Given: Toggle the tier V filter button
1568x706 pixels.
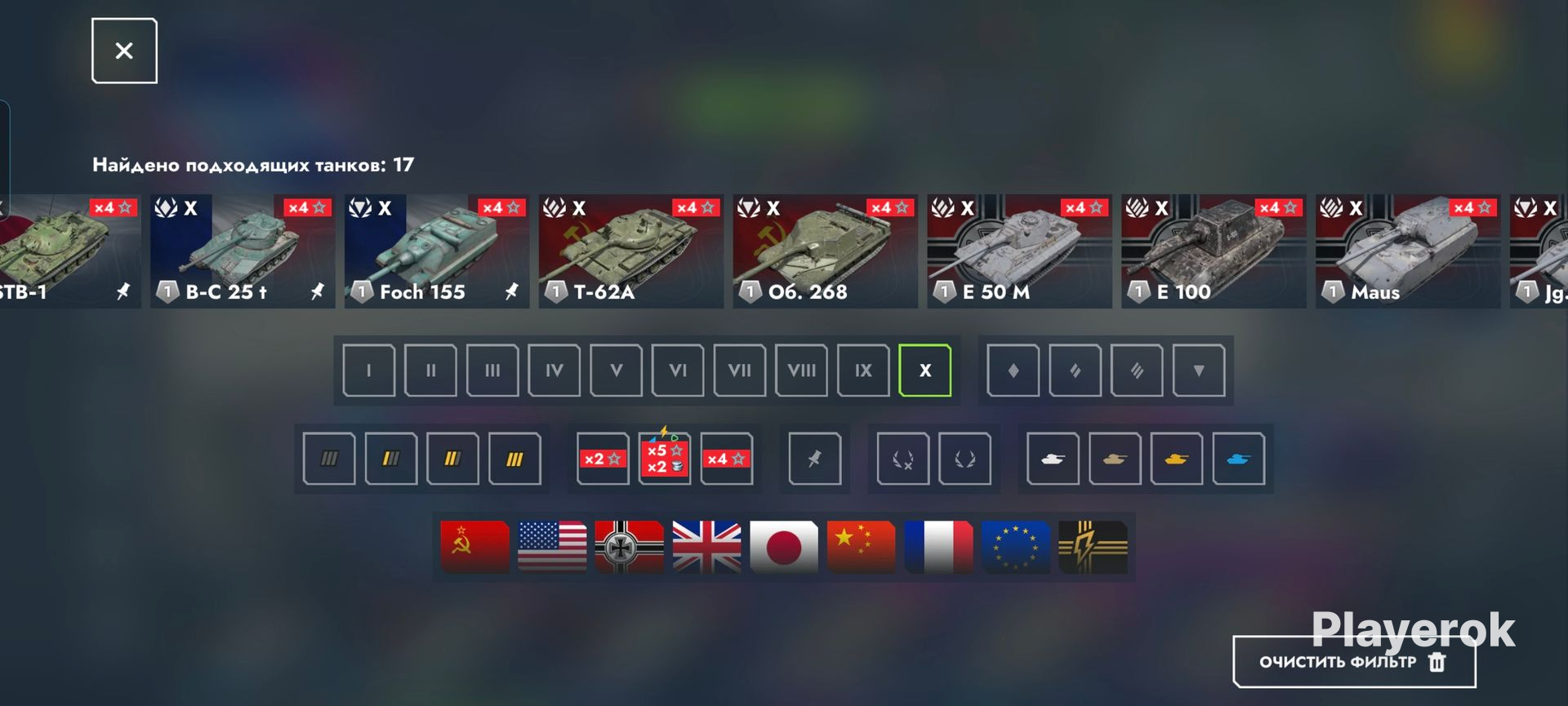Looking at the screenshot, I should [616, 371].
